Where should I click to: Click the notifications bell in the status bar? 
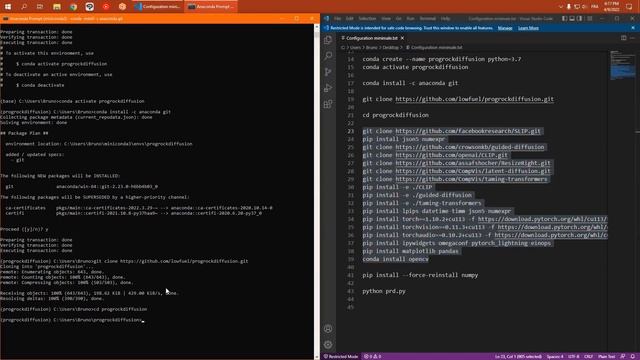(632, 356)
